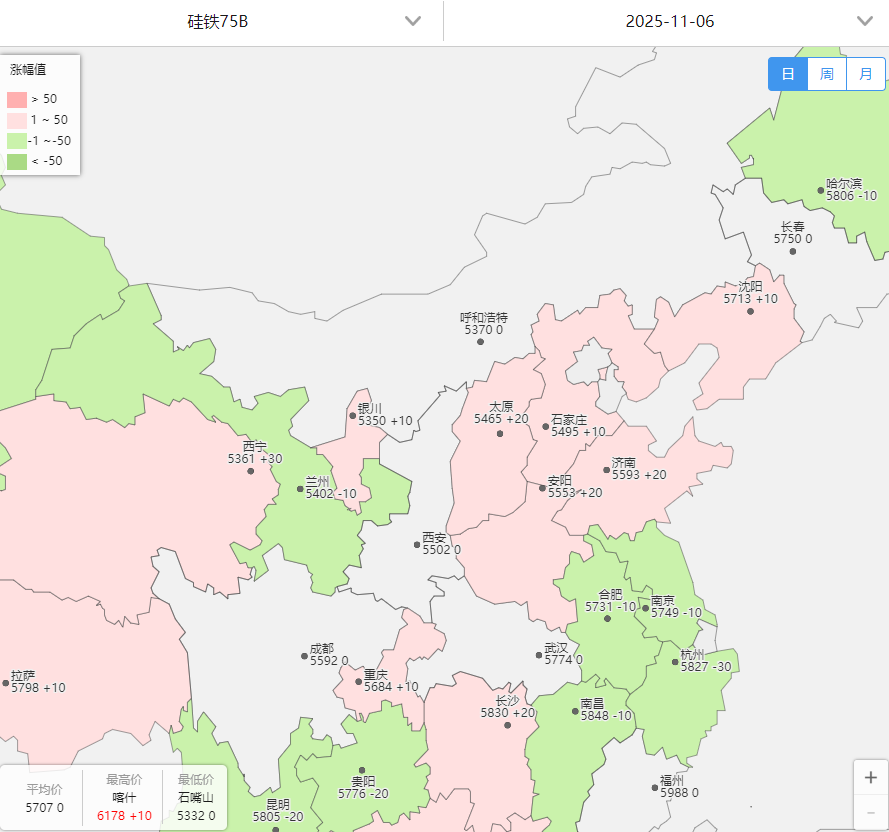Screen dimensions: 889x832
Task: Select the 拉萨 city marker dot
Action: 6,683
